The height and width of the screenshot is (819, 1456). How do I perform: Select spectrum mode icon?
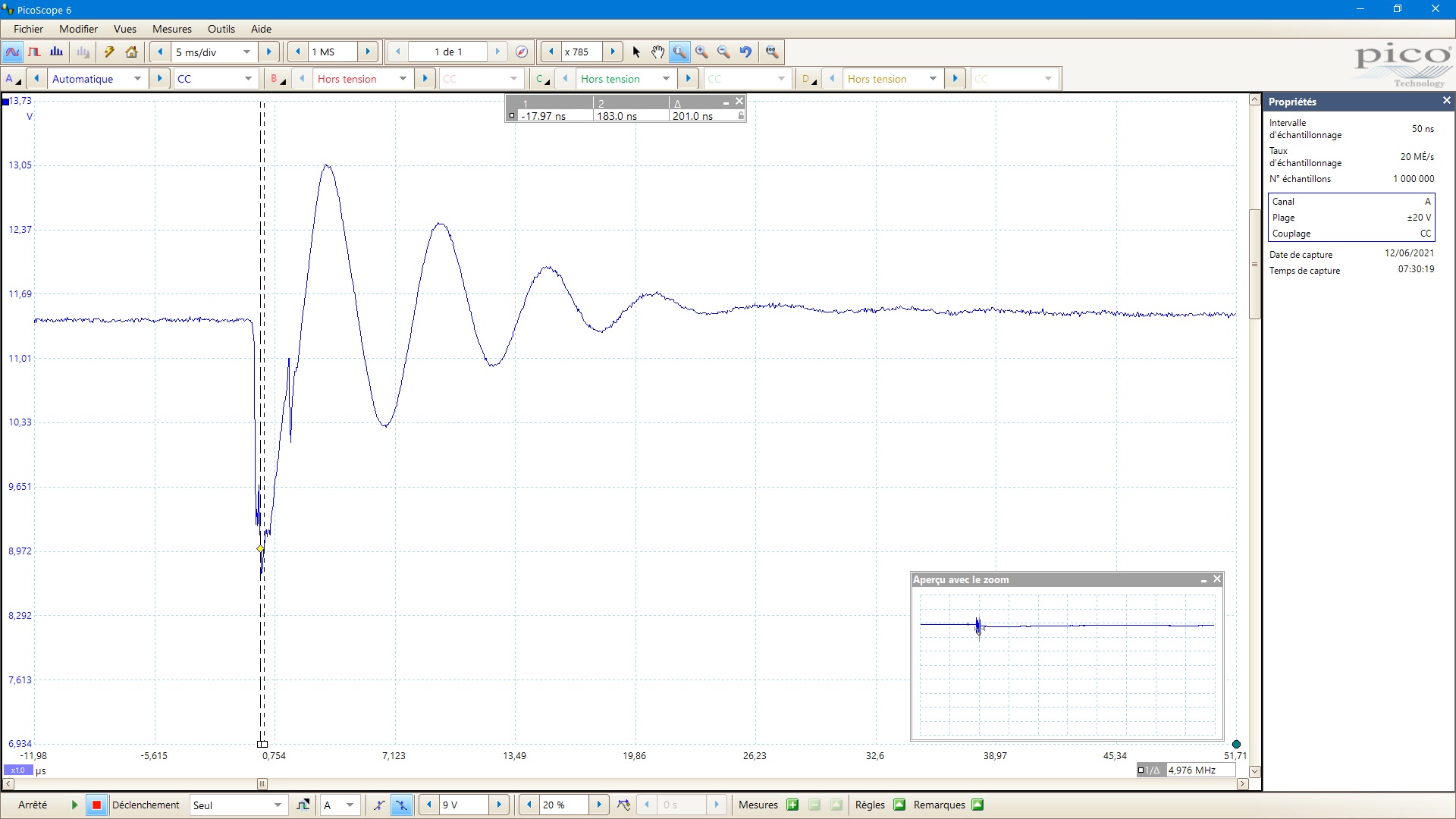coord(56,52)
